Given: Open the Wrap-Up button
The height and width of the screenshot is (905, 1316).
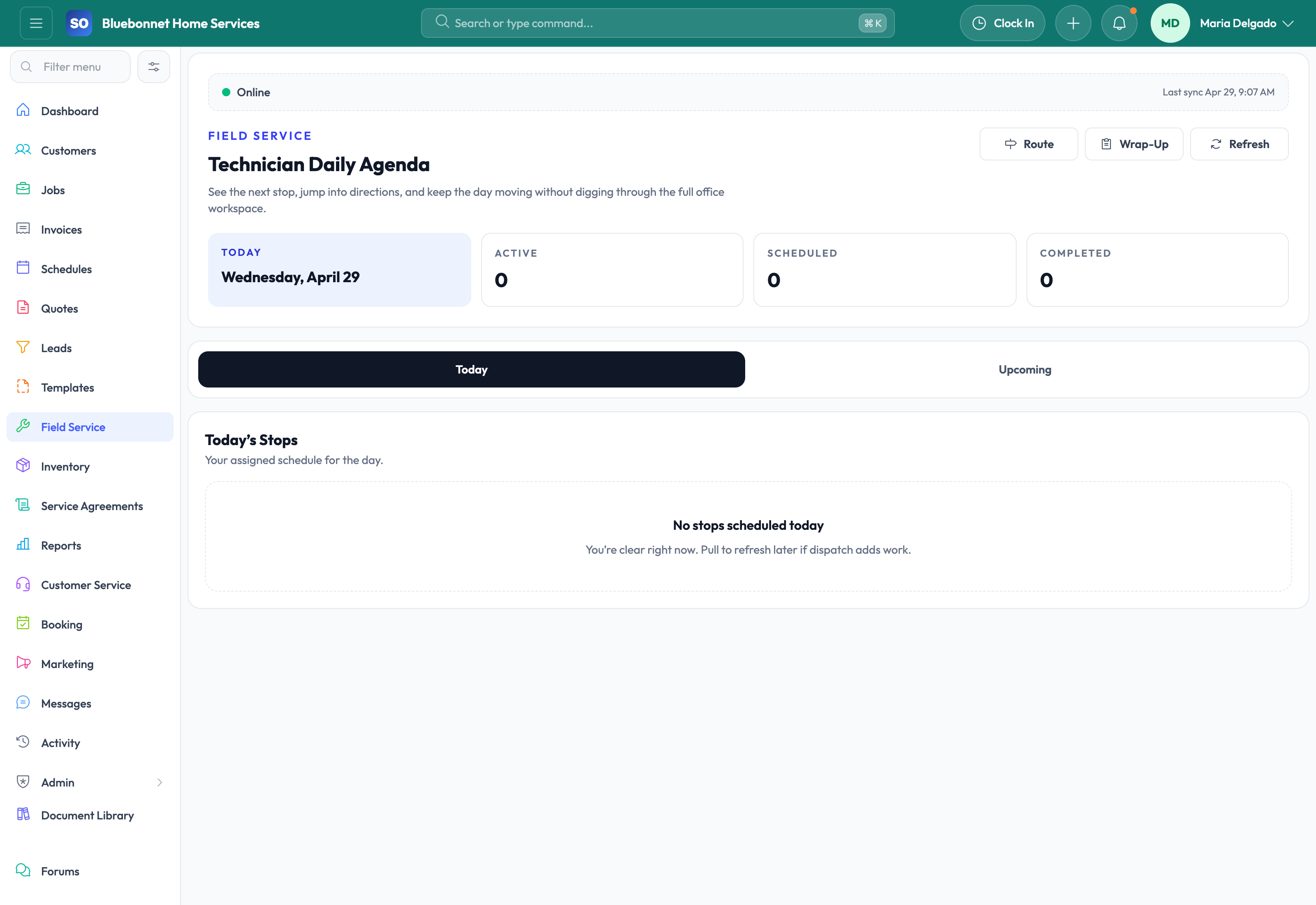Looking at the screenshot, I should click(1134, 144).
